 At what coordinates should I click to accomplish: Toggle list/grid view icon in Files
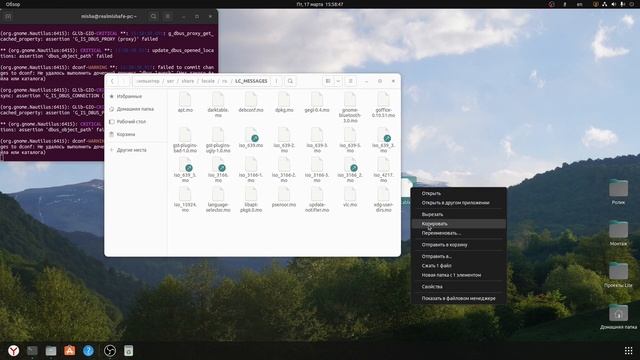point(328,81)
